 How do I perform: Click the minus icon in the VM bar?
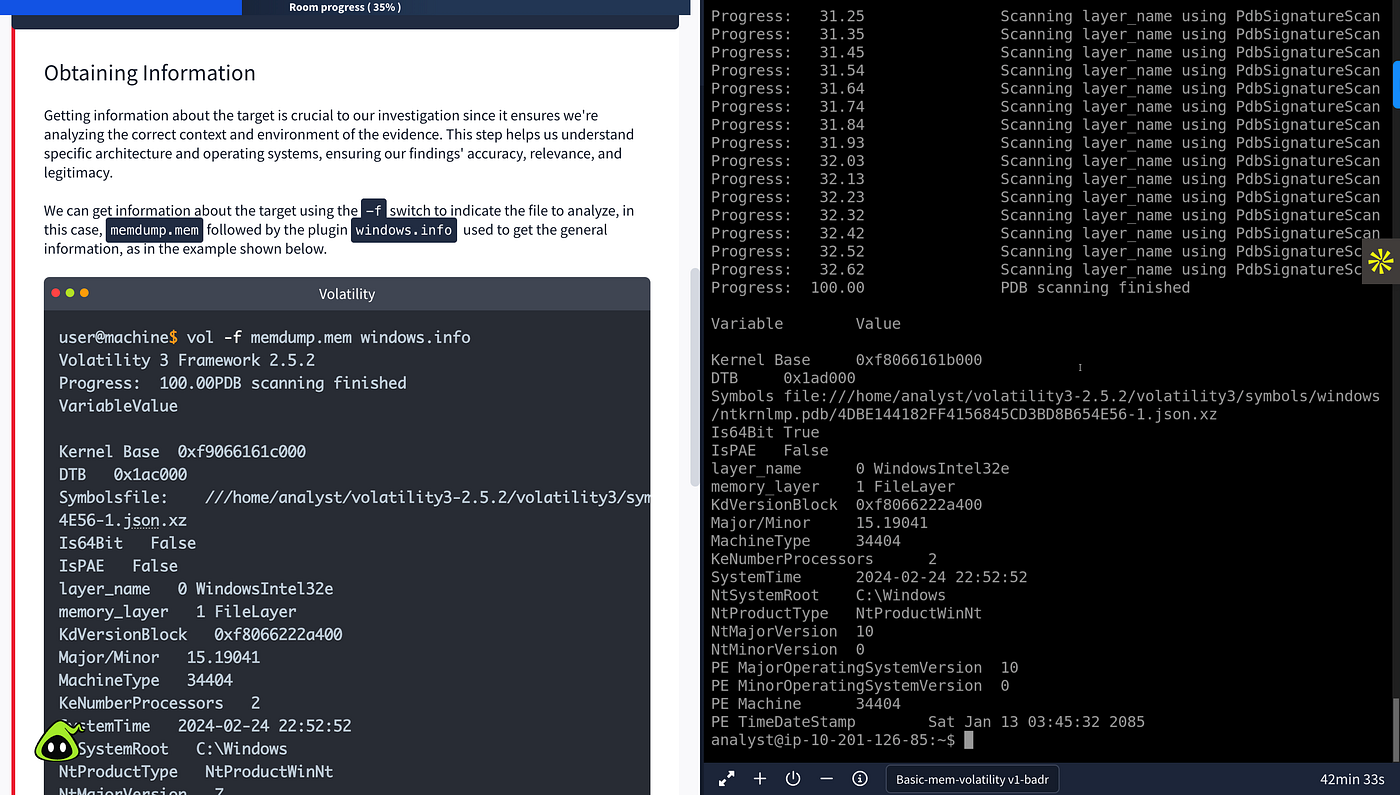pos(826,779)
